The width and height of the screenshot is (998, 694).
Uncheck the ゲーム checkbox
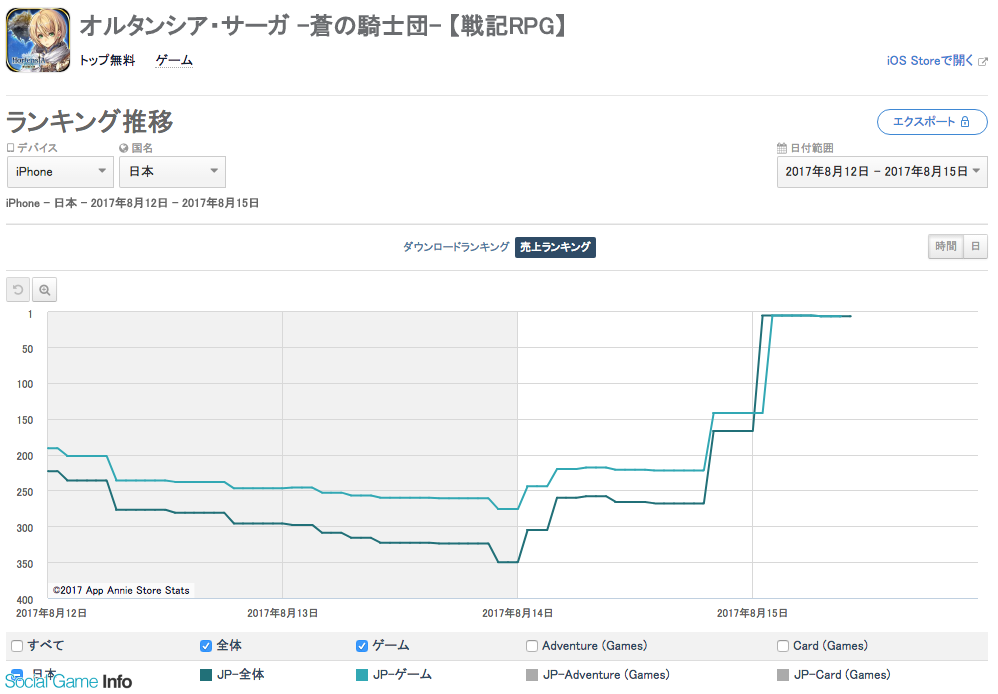click(x=362, y=646)
